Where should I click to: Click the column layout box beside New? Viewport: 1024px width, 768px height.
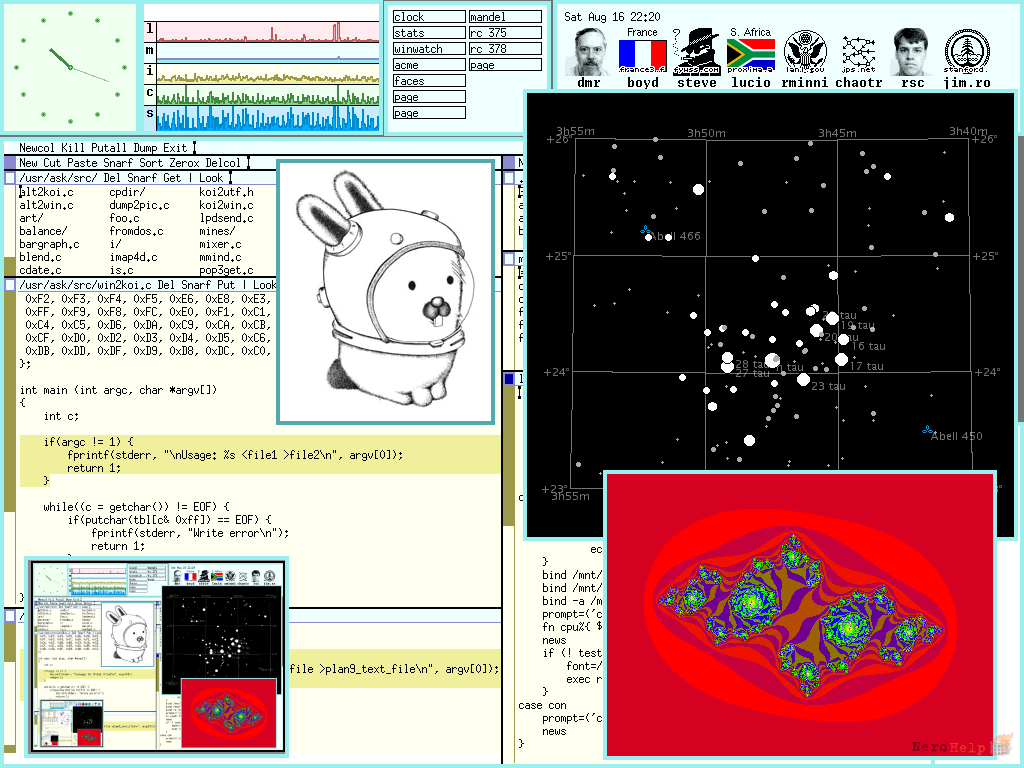click(10, 163)
